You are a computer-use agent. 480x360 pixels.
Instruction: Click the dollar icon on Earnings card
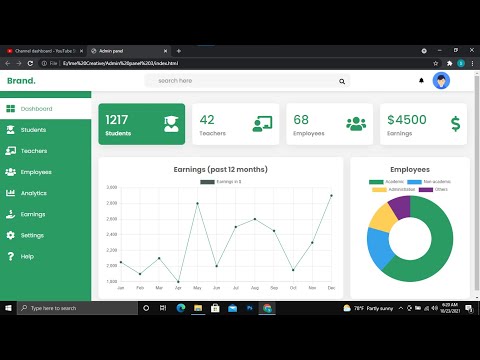click(x=455, y=124)
